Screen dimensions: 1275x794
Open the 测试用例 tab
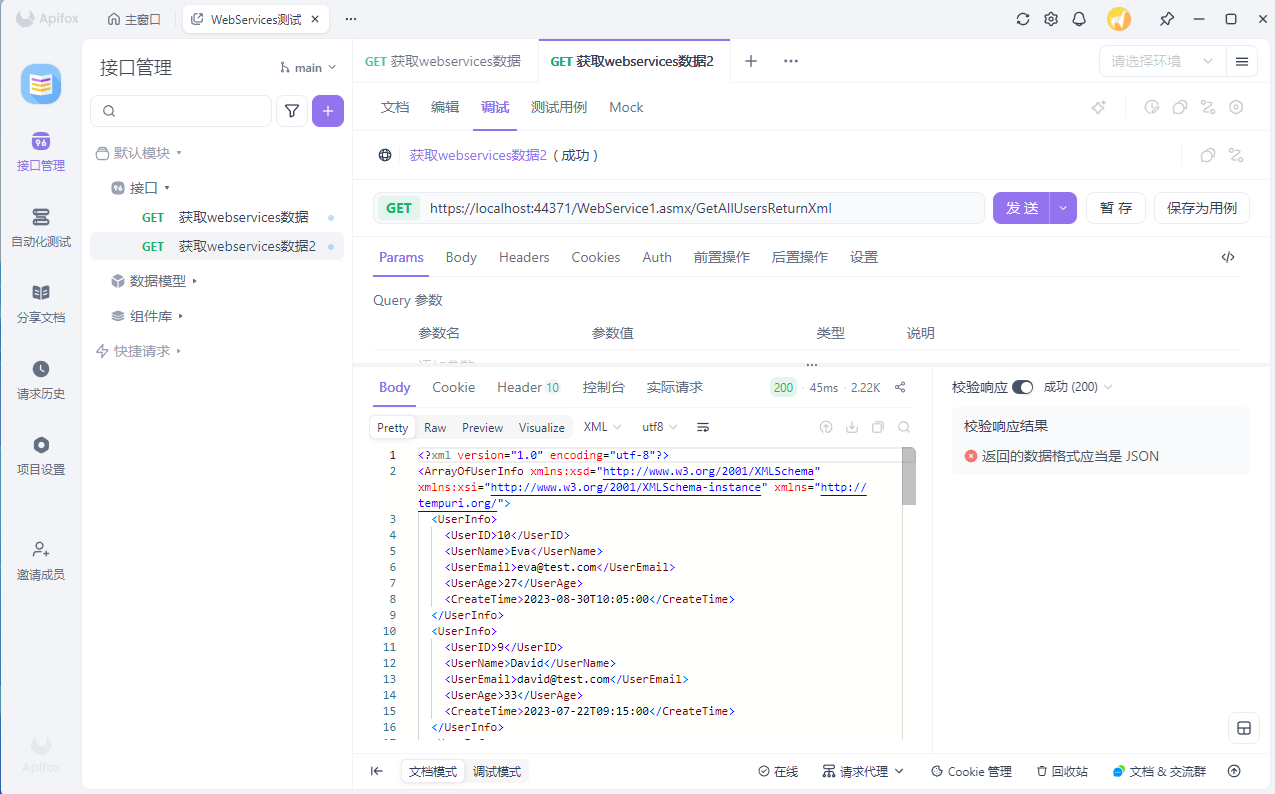pyautogui.click(x=559, y=107)
